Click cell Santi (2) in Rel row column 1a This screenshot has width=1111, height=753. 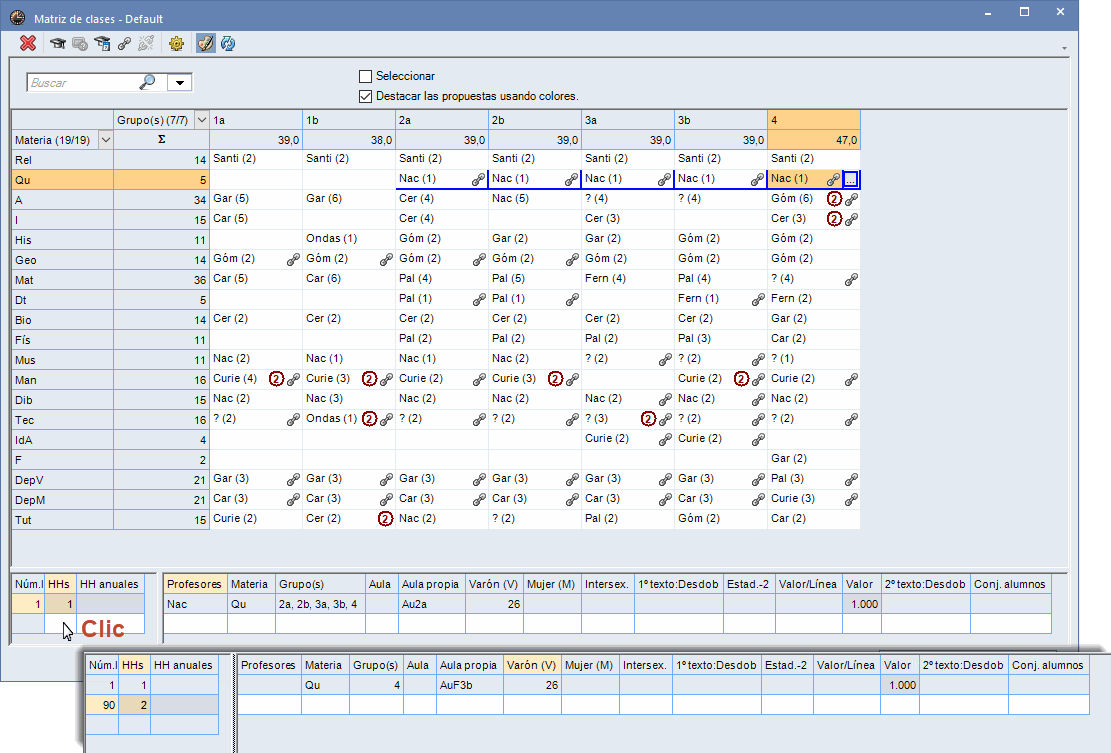click(x=256, y=159)
